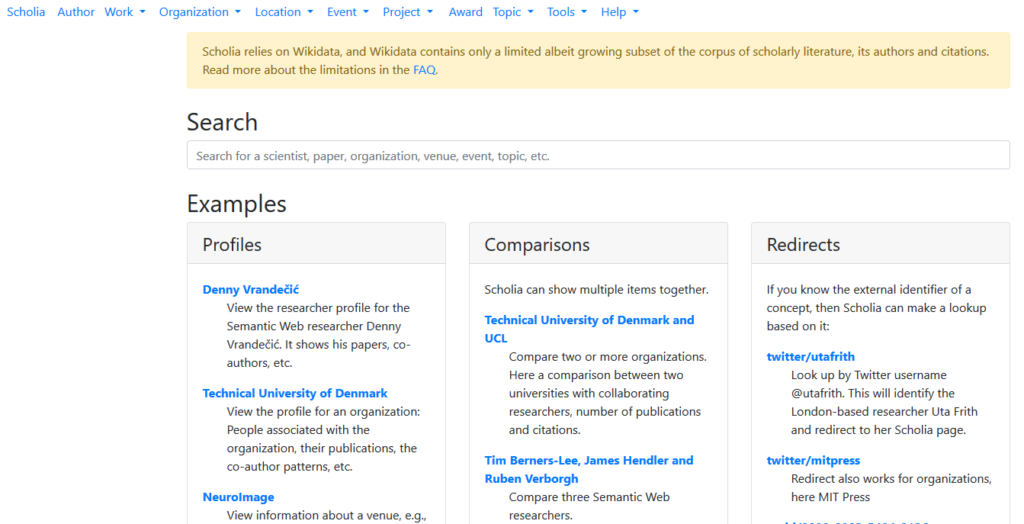The image size is (1024, 524).
Task: Open the Scholia home link
Action: 26,12
